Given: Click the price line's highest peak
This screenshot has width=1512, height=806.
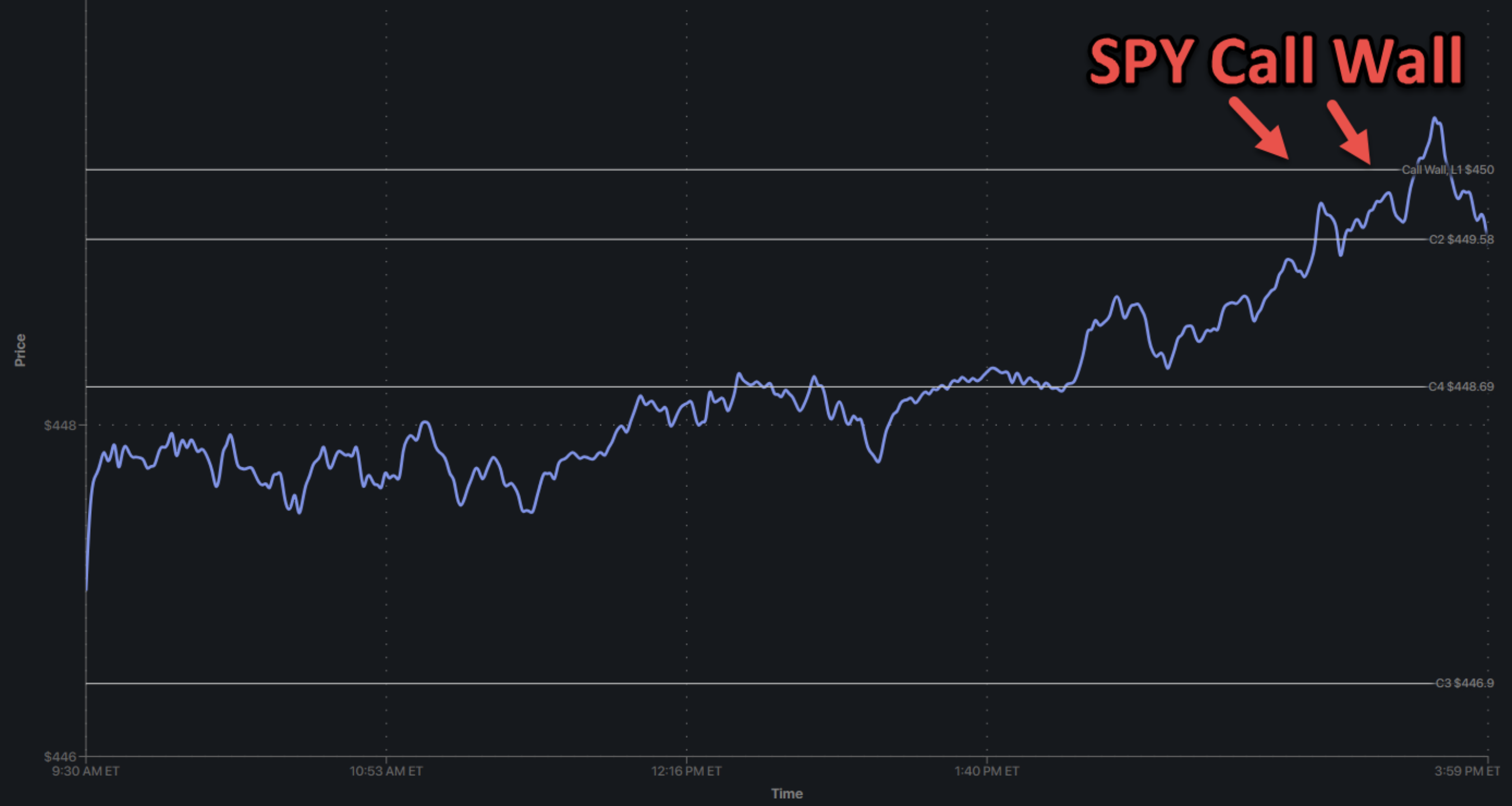Looking at the screenshot, I should pos(1435,119).
